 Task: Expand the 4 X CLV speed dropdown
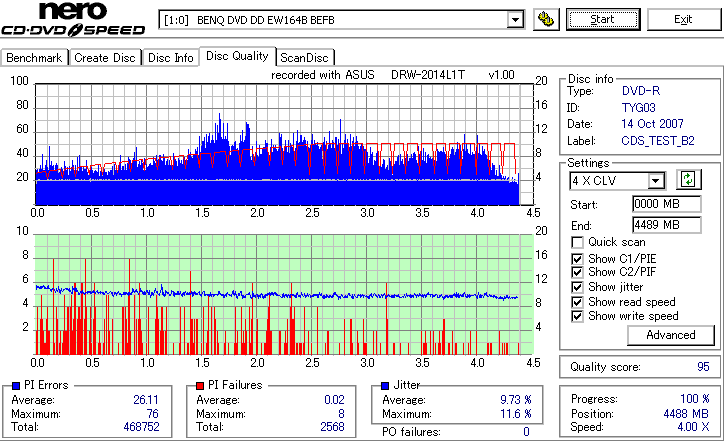pos(656,181)
